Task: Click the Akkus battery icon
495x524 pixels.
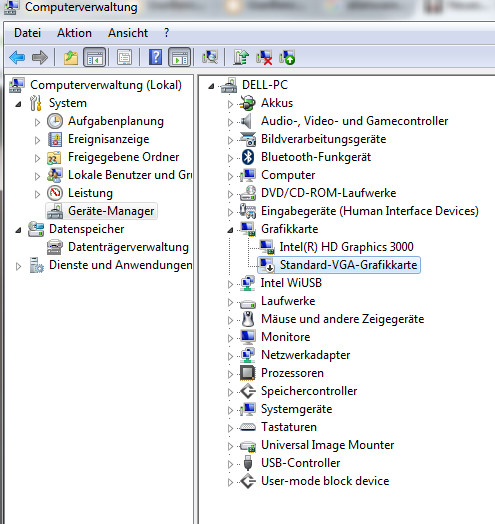Action: [248, 103]
